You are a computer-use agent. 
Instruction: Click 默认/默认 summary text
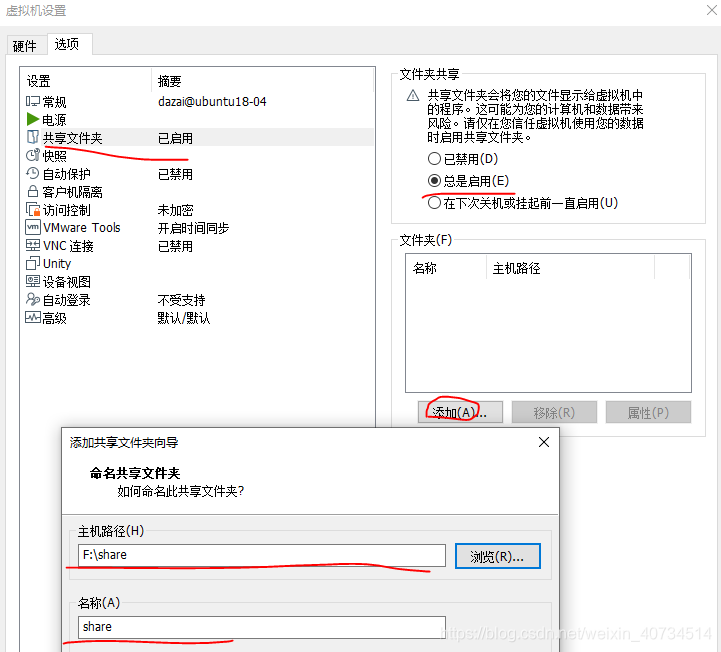pos(183,318)
